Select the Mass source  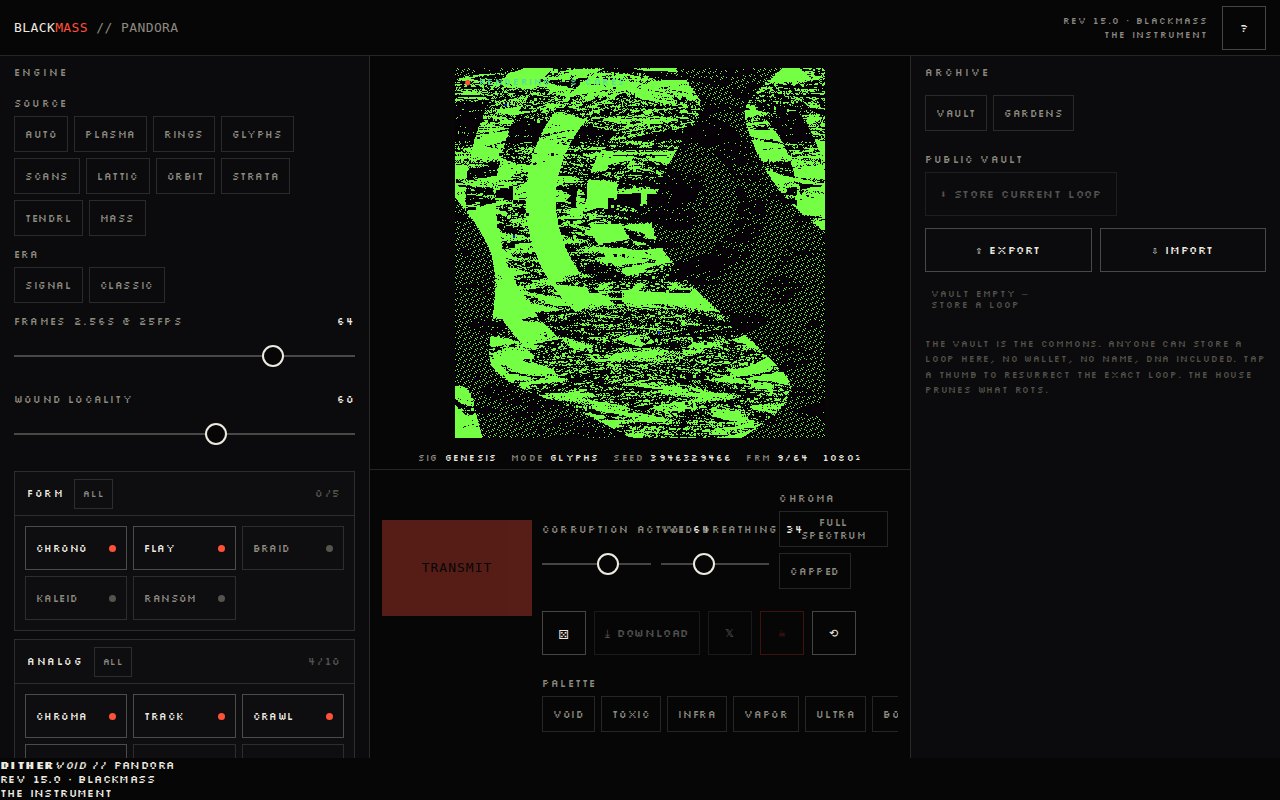(x=118, y=218)
